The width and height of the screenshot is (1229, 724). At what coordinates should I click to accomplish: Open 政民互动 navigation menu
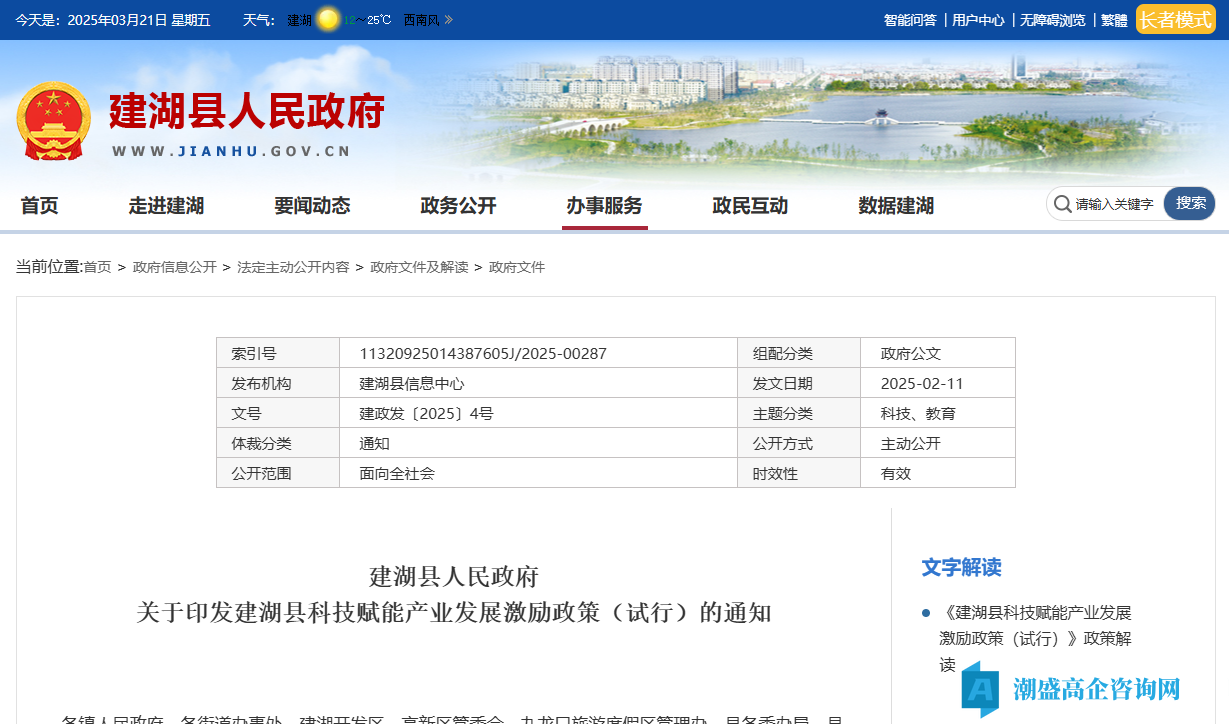tap(750, 206)
